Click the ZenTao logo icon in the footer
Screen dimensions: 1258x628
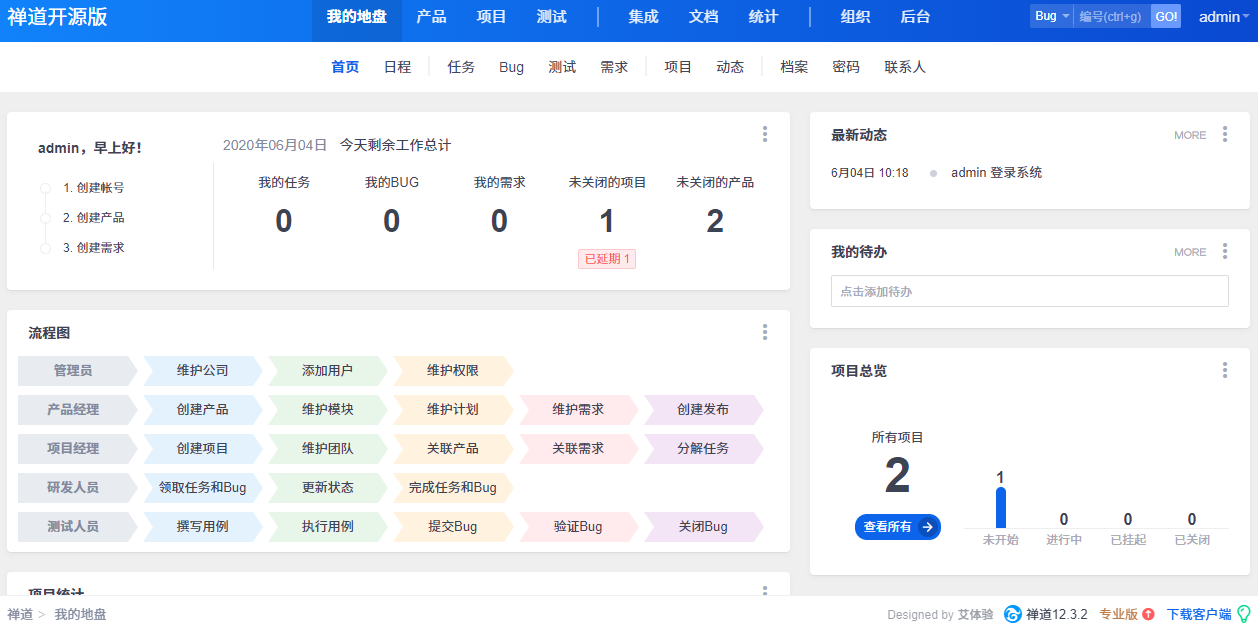pyautogui.click(x=1012, y=614)
